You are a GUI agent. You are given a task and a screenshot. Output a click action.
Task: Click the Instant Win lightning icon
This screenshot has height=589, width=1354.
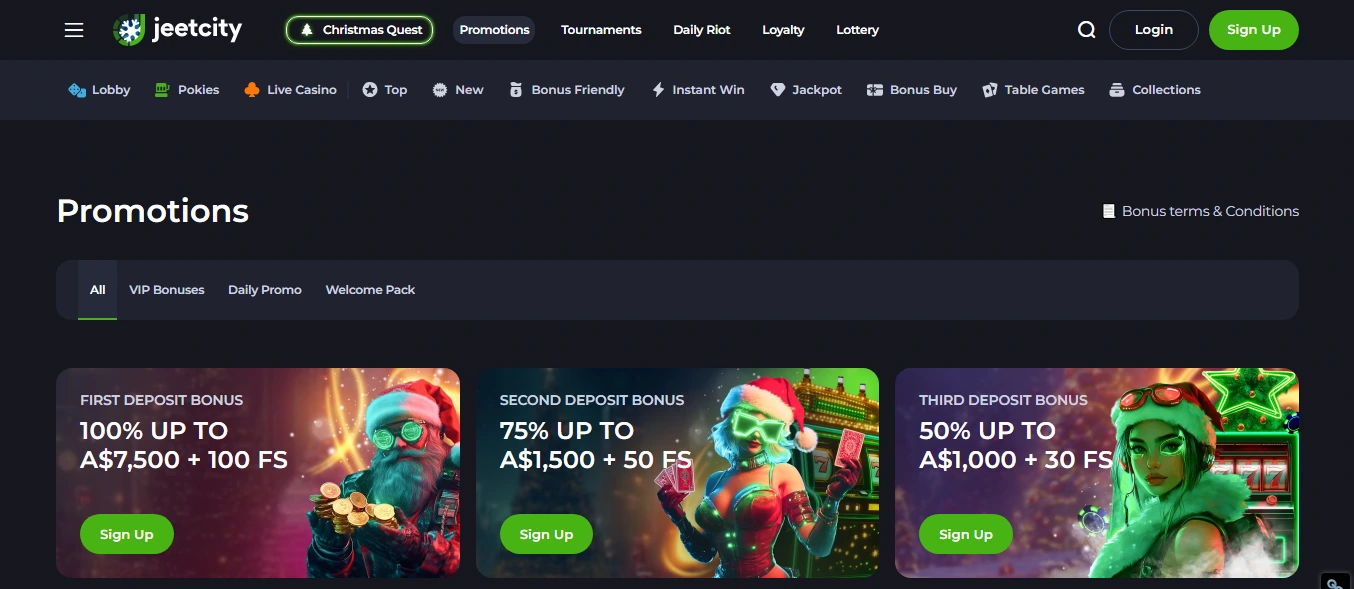click(658, 90)
